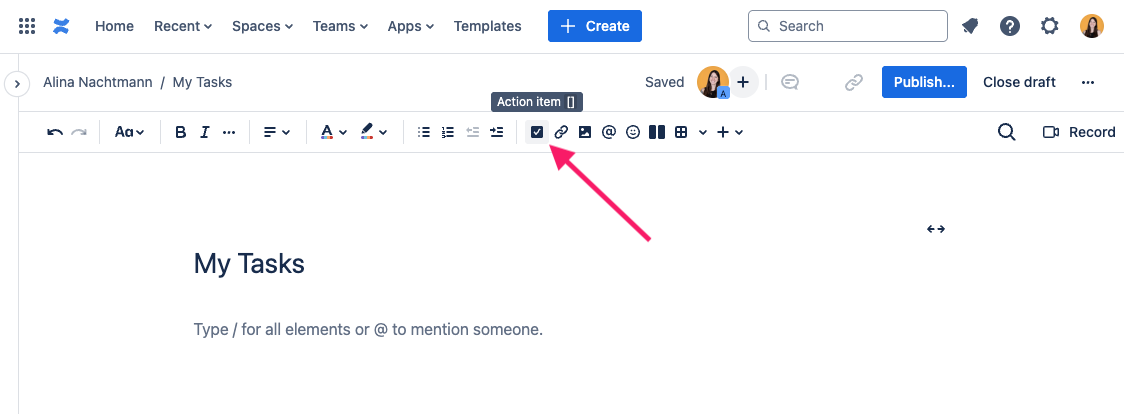Open the insert elements plus dropdown
The height and width of the screenshot is (414, 1124).
pyautogui.click(x=730, y=132)
